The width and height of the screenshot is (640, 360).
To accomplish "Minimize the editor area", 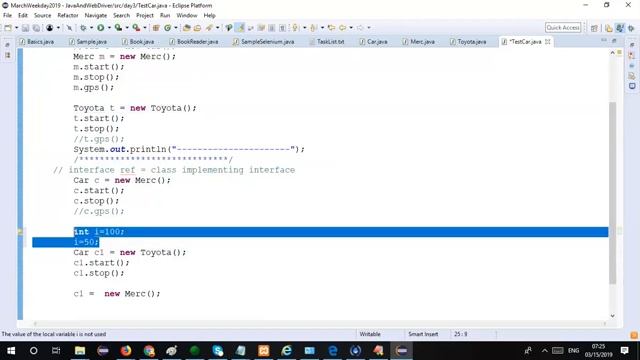I will point(604,41).
